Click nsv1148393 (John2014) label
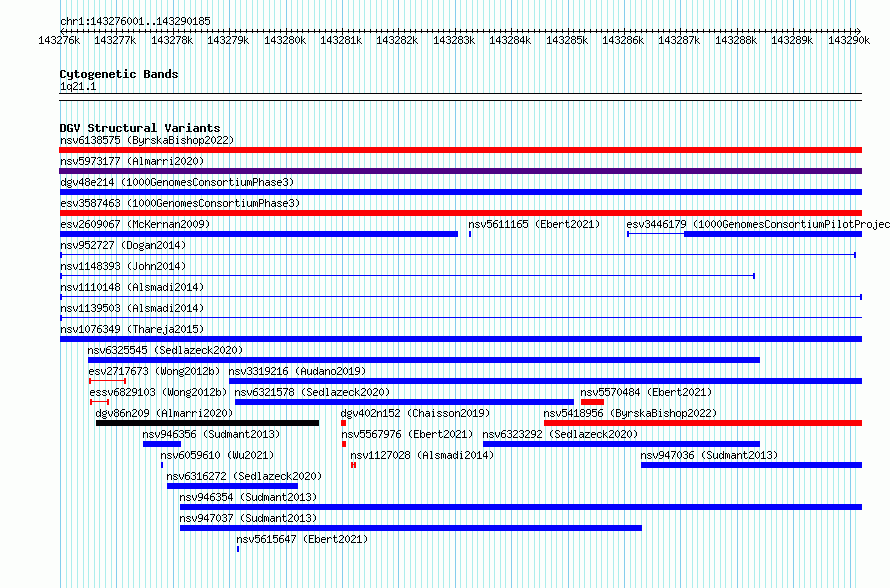 point(123,266)
